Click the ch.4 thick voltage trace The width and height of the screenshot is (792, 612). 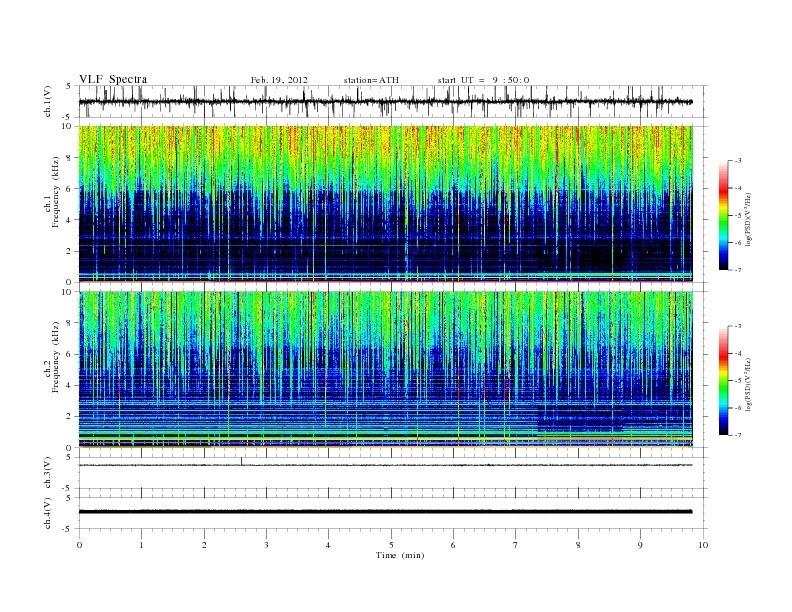coord(385,512)
